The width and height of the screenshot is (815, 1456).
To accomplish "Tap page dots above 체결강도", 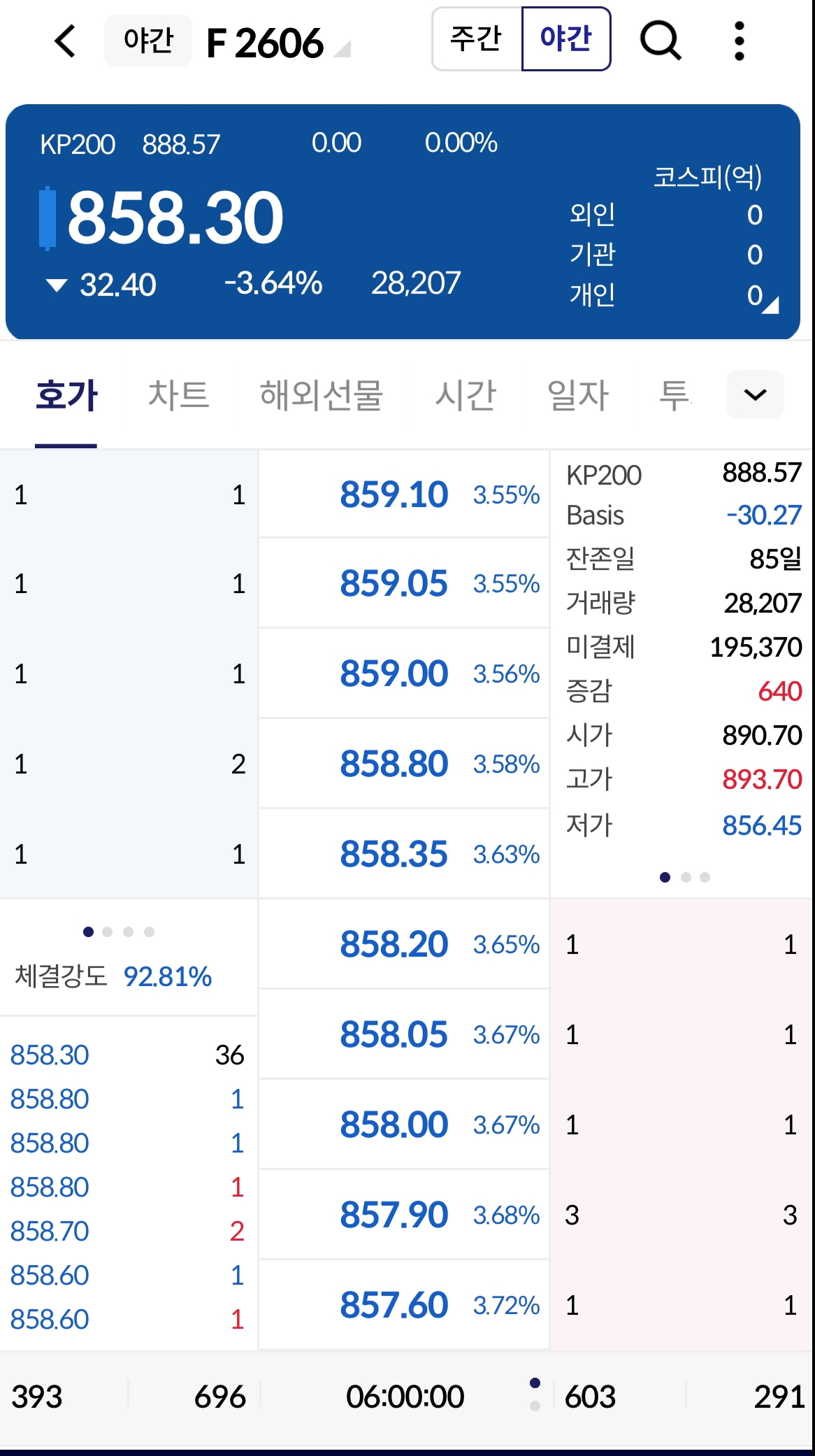I will (x=118, y=932).
